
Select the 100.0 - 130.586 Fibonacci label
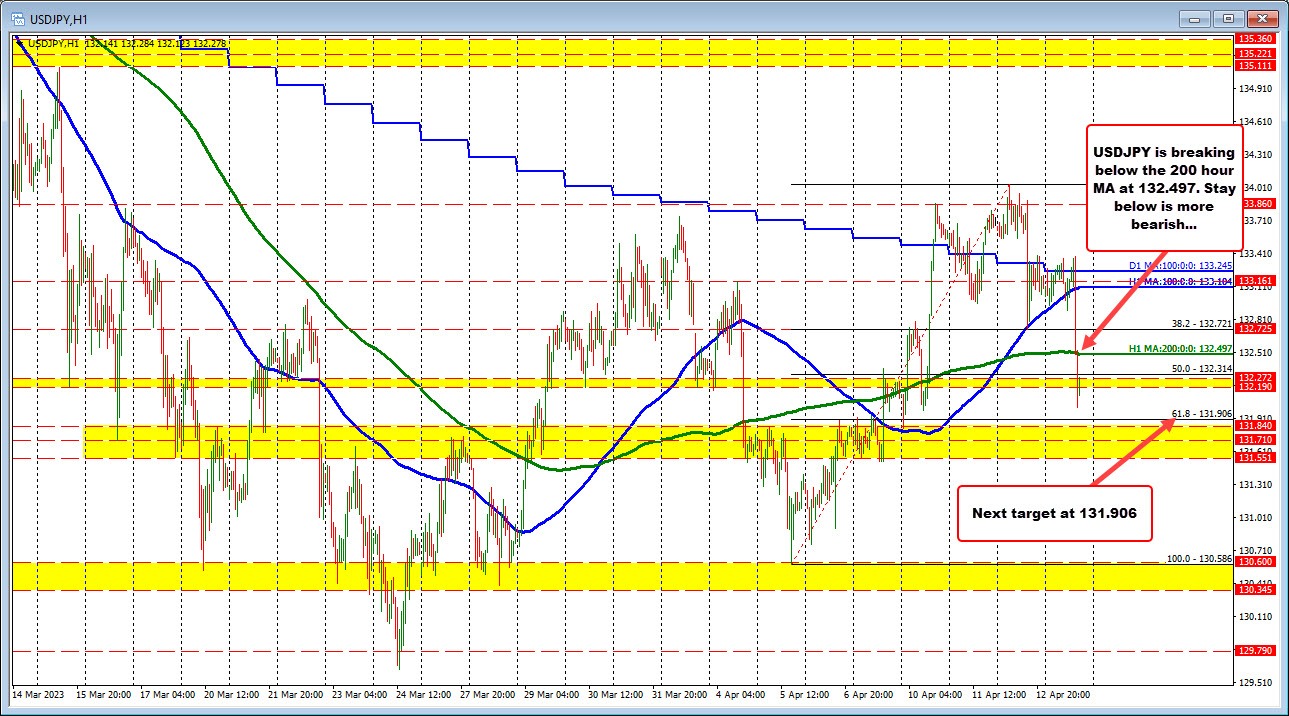[1198, 558]
